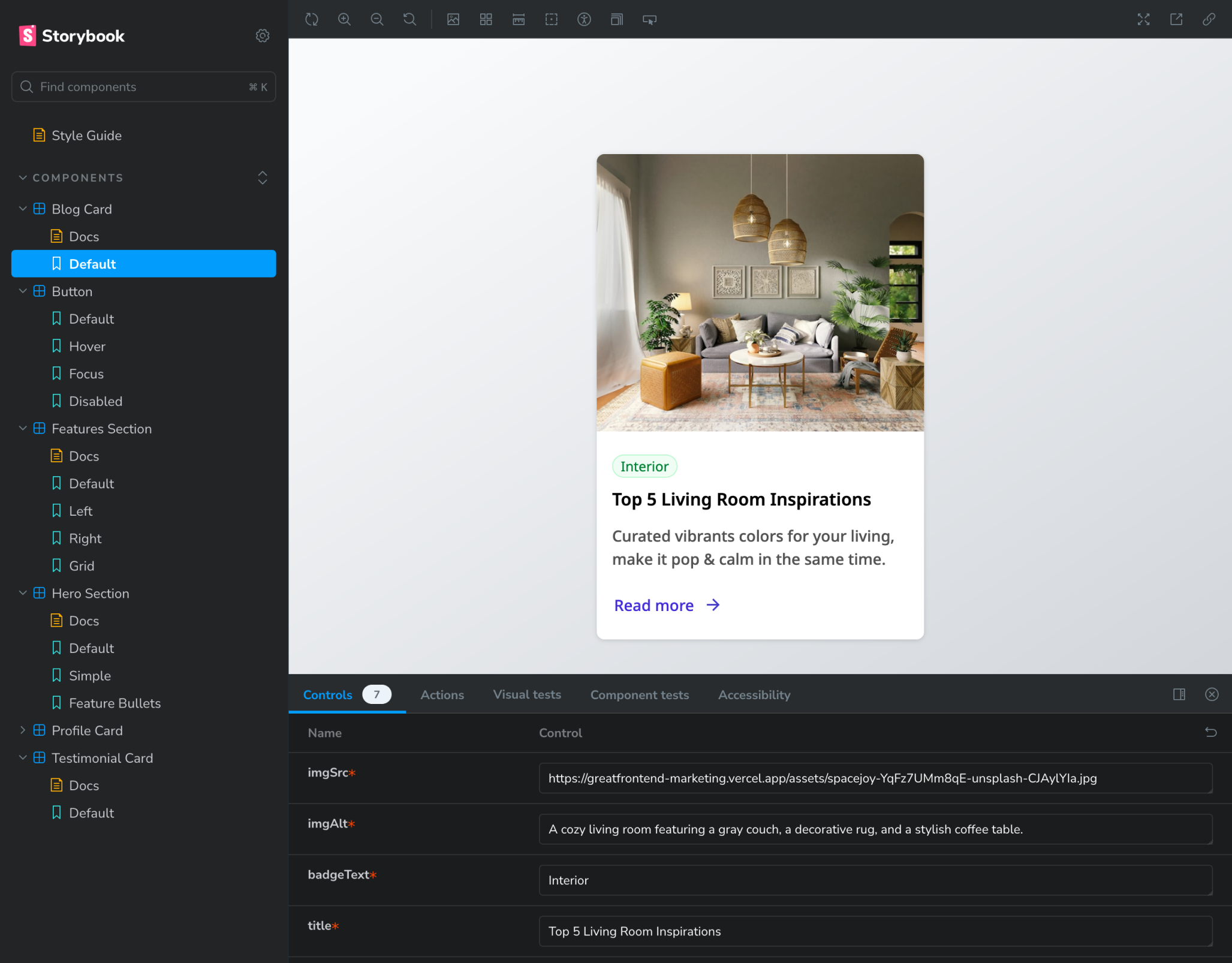Switch to the Accessibility tab
The image size is (1232, 963).
pos(754,695)
